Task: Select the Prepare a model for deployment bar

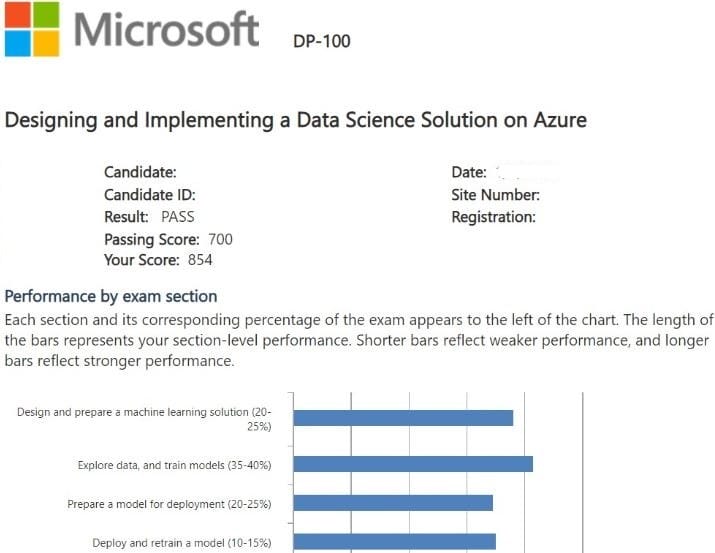Action: pyautogui.click(x=393, y=503)
